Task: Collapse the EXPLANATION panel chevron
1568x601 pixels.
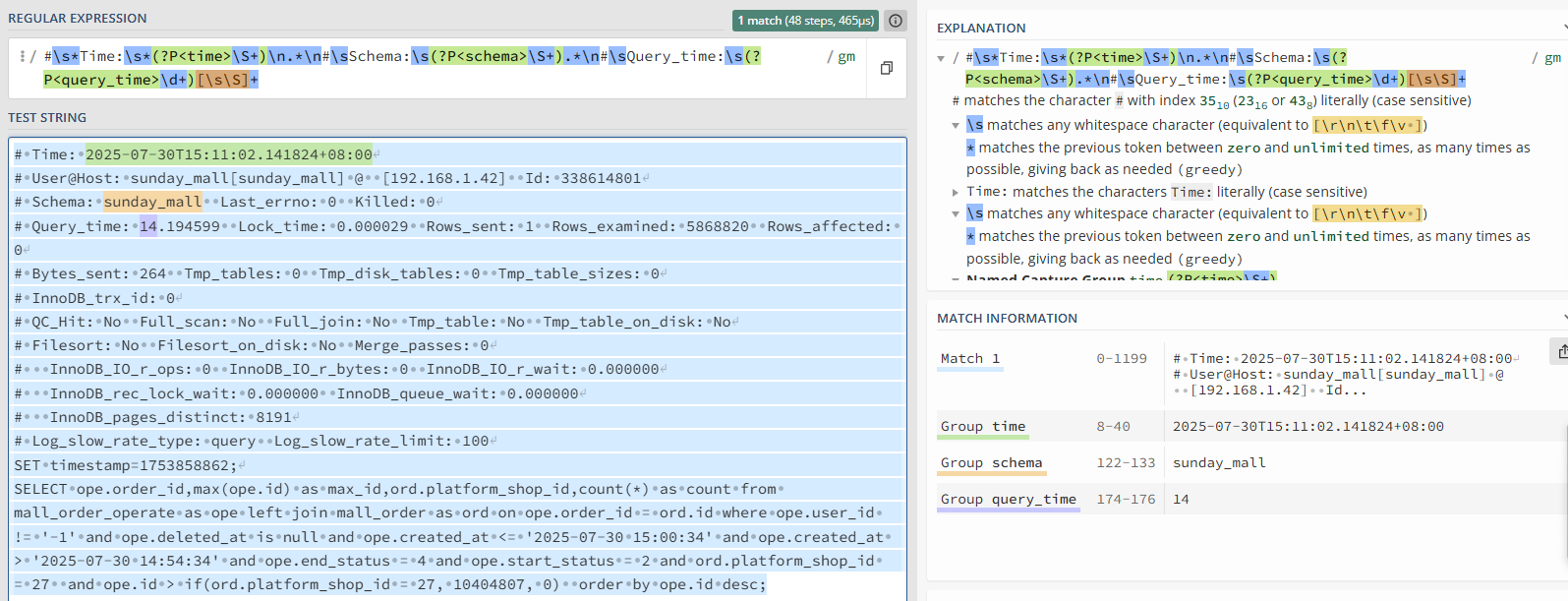Action: tap(1564, 28)
